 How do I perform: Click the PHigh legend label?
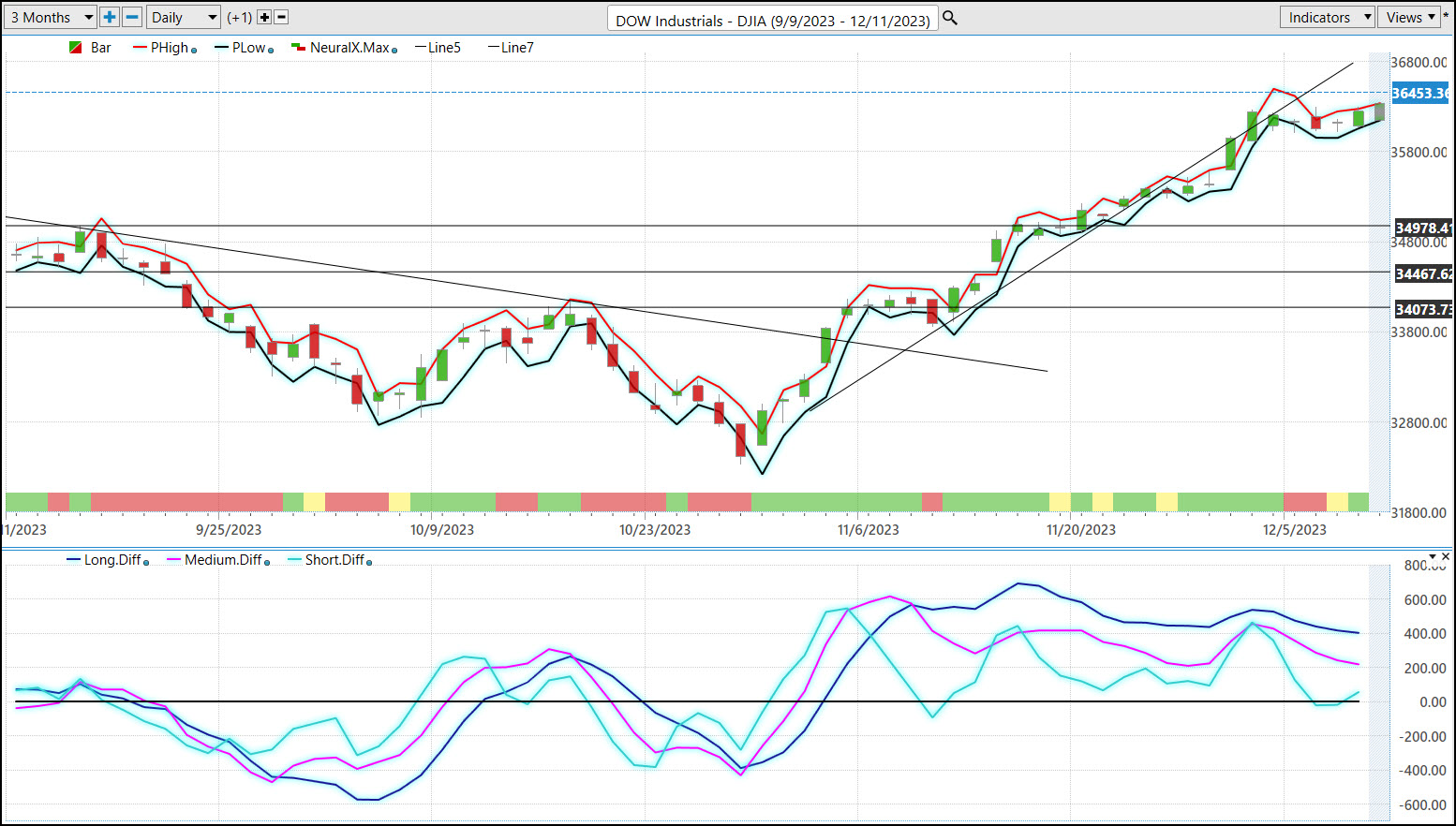170,48
